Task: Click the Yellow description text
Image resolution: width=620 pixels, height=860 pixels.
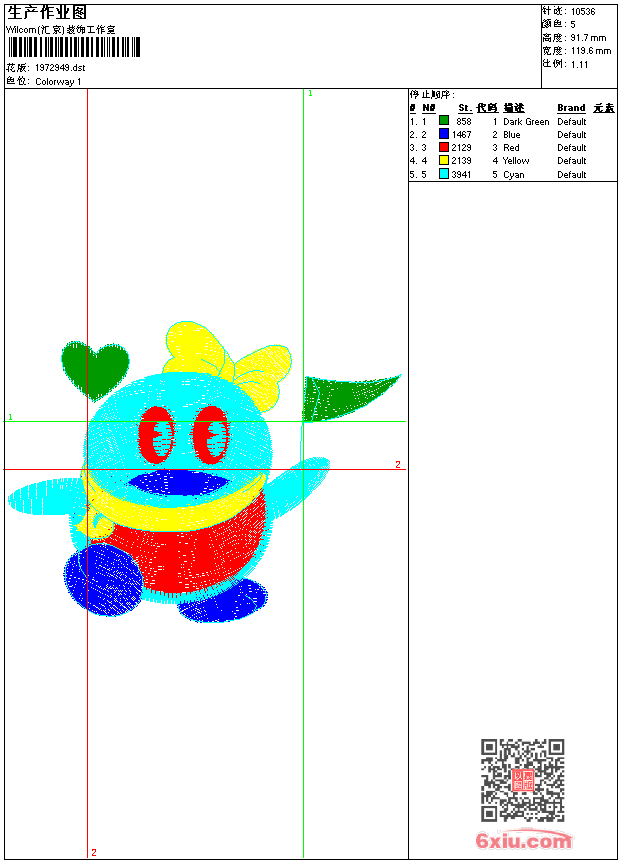Action: (516, 161)
